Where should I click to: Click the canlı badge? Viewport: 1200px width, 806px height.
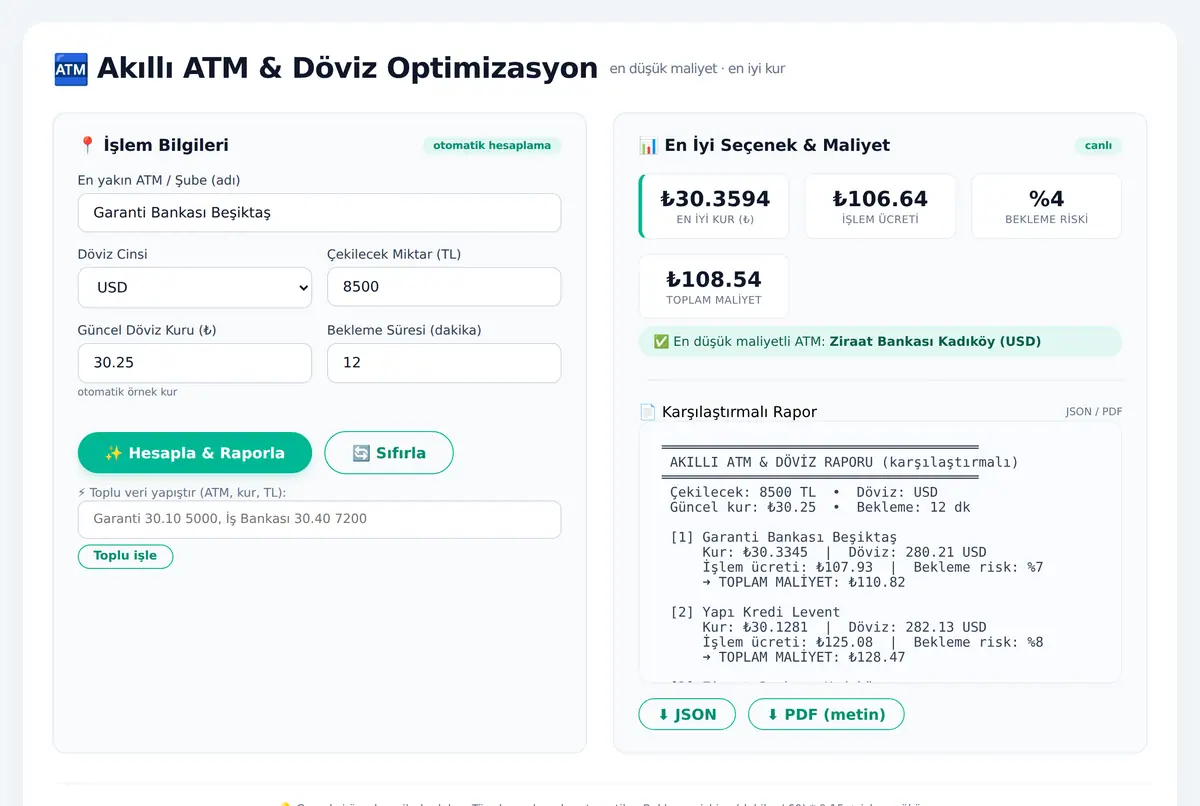[1098, 146]
